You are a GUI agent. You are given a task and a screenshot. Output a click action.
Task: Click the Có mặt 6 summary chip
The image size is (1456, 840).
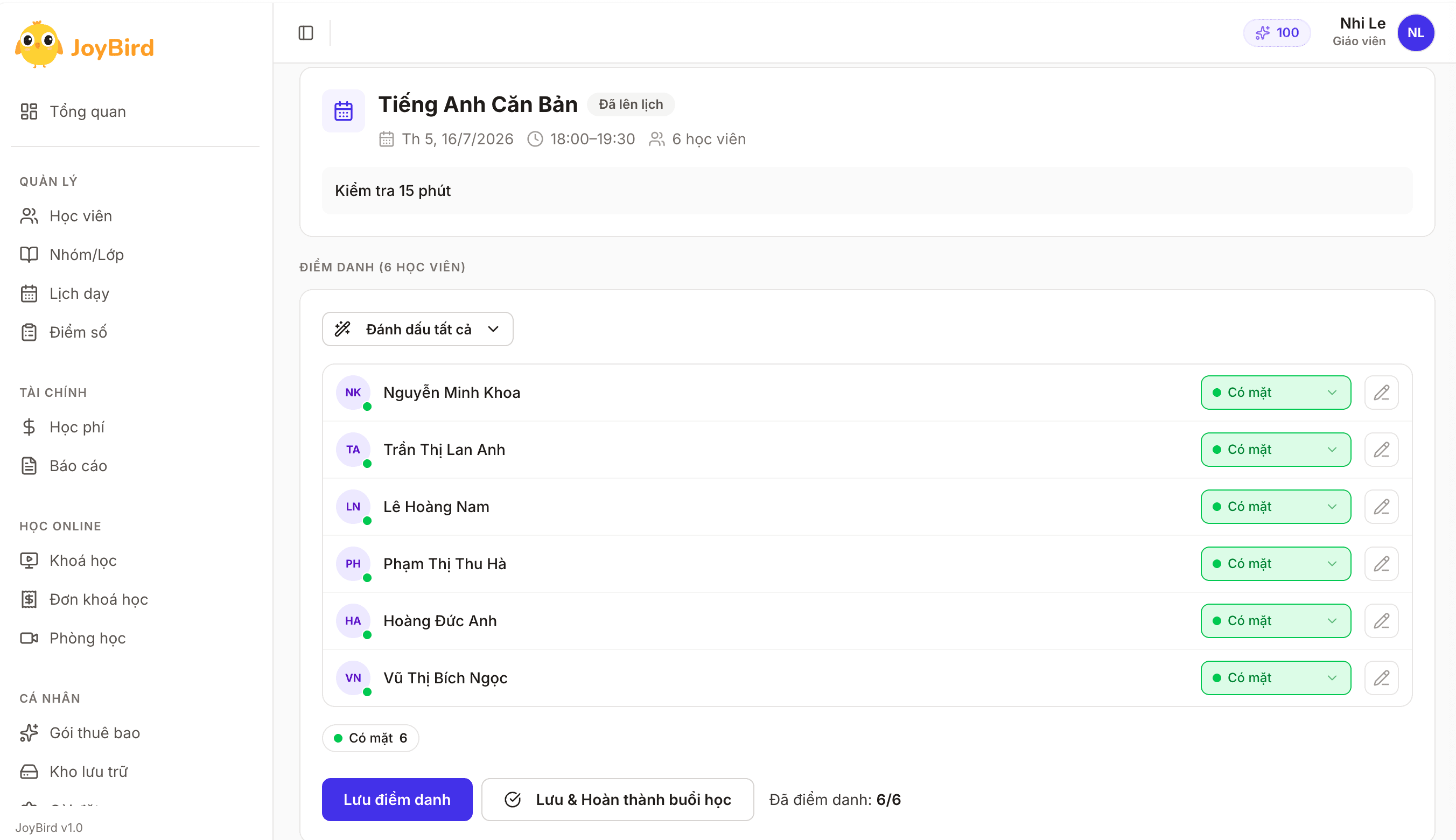(x=370, y=738)
